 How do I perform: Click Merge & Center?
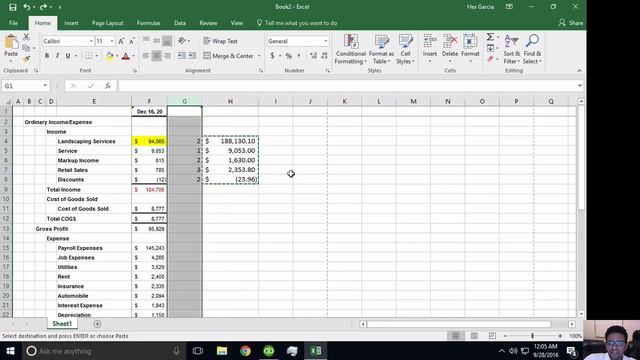pos(229,56)
